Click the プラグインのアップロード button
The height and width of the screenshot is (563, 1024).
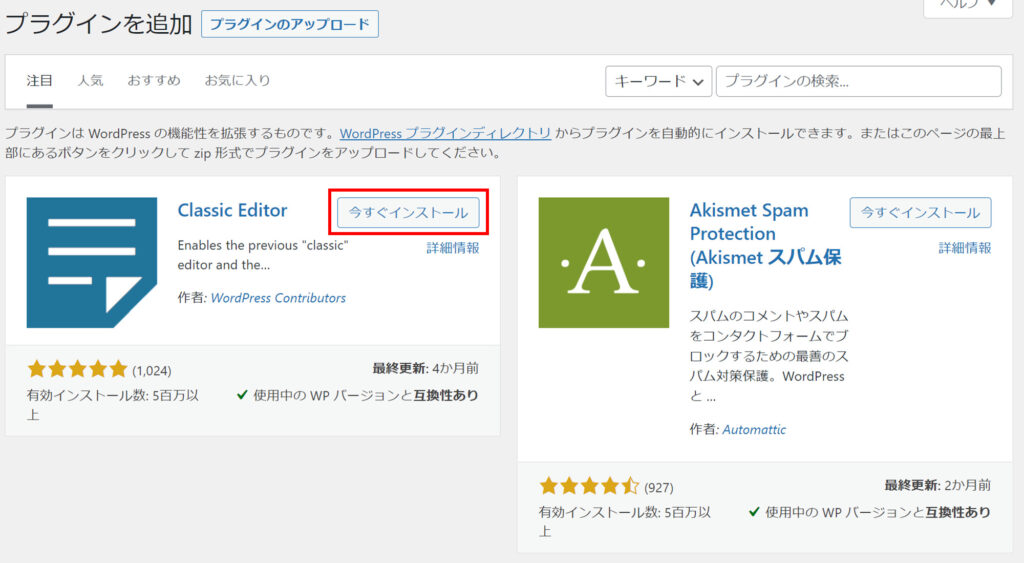[289, 24]
